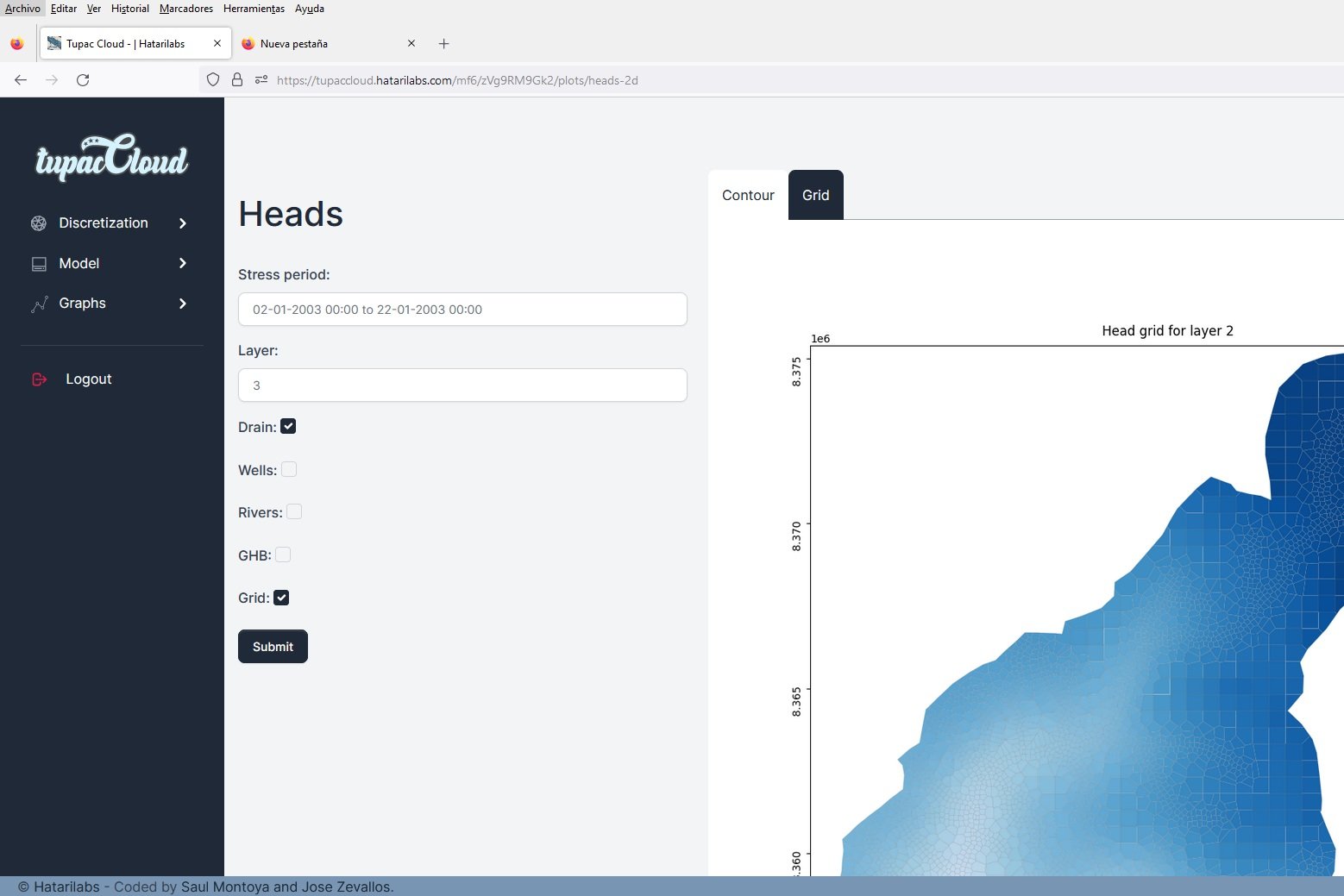Image resolution: width=1344 pixels, height=896 pixels.
Task: Reload the page with the refresh icon
Action: [83, 80]
